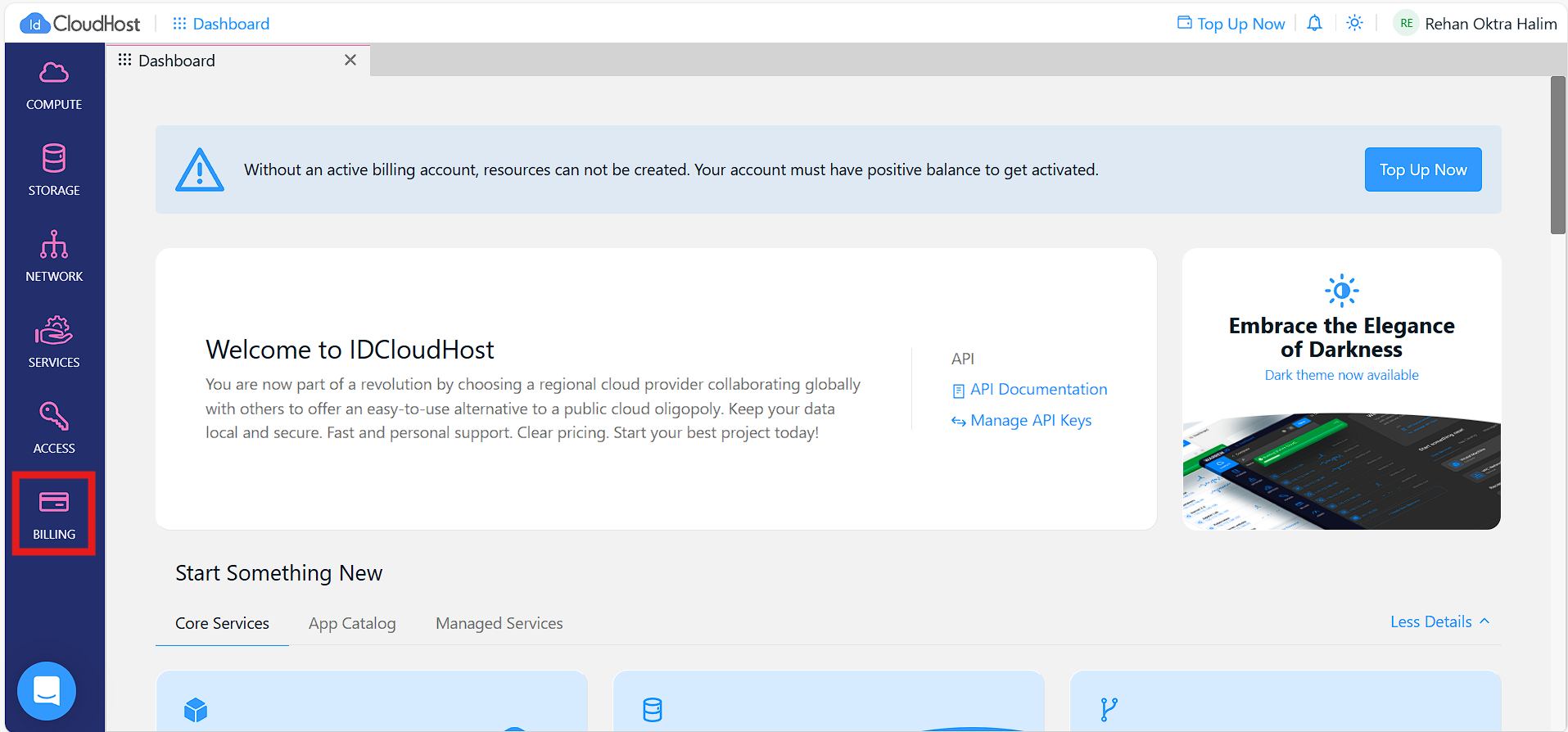Viewport: 1568px width, 732px height.
Task: Click the database icon on second service card
Action: pyautogui.click(x=653, y=709)
